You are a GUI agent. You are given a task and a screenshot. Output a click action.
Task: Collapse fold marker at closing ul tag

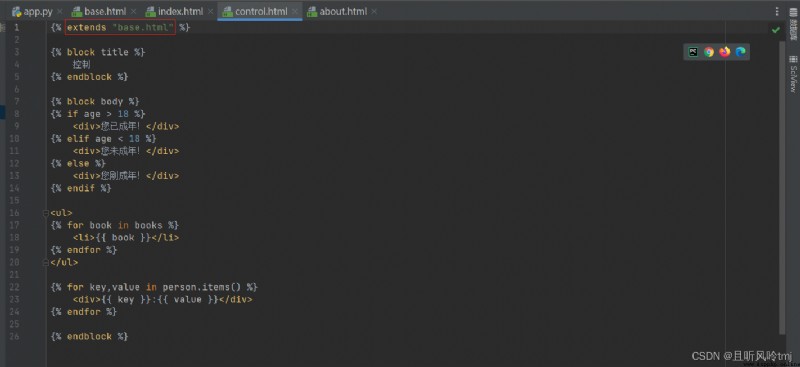pos(46,262)
